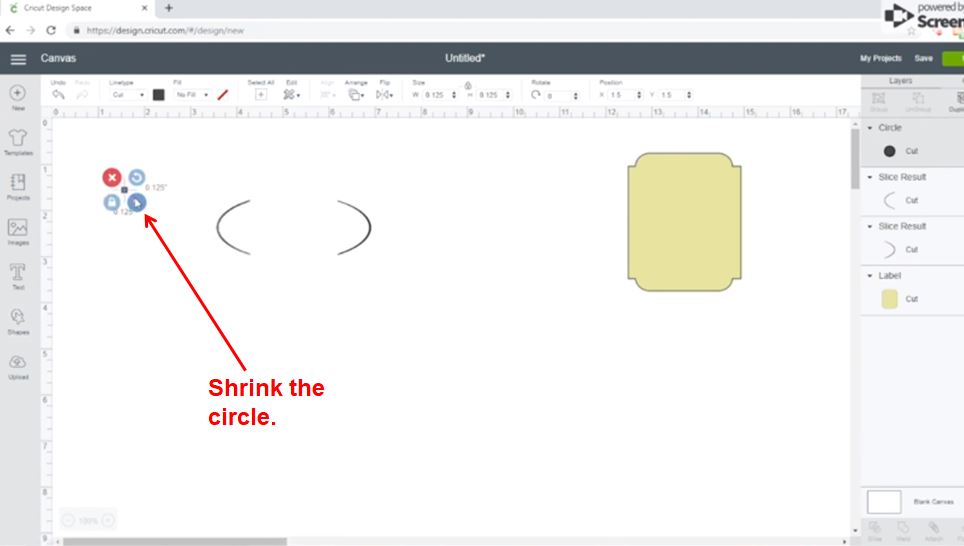Open a new browser tab

coord(168,8)
